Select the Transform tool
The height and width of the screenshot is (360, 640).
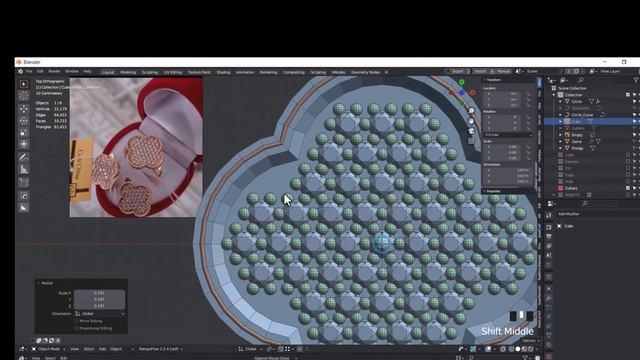point(24,144)
